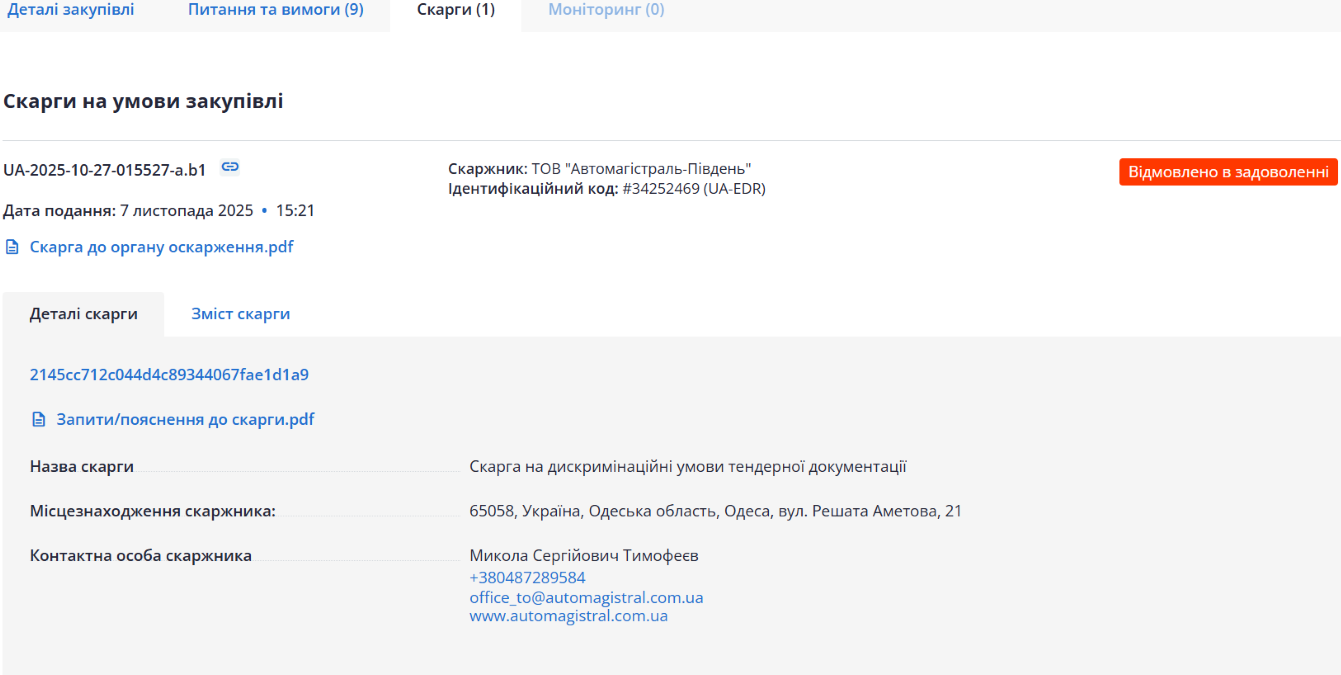Click the Скарги на умови закупівлі heading
The height and width of the screenshot is (675, 1341).
(x=143, y=102)
